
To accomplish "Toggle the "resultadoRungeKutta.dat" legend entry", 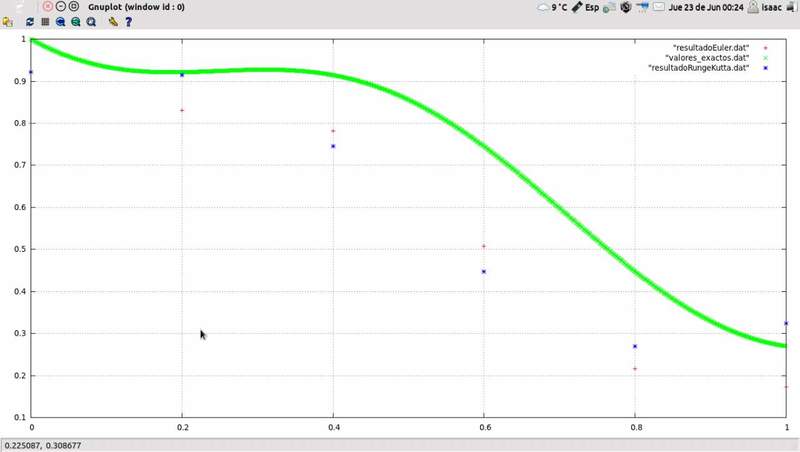I will tap(698, 67).
